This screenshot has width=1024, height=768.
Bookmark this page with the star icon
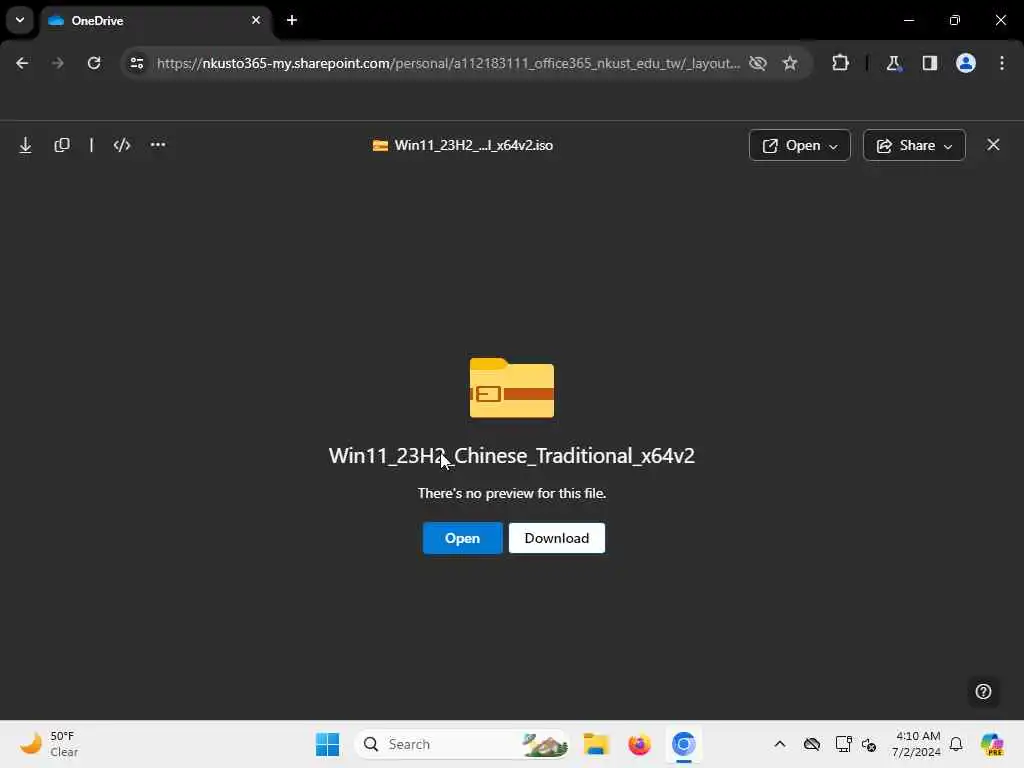(x=790, y=63)
